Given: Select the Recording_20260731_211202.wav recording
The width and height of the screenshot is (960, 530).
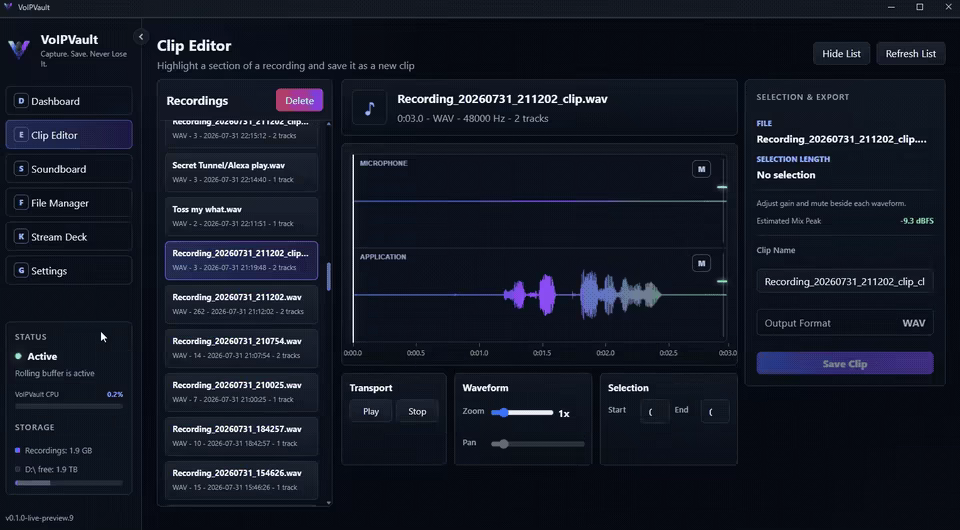Looking at the screenshot, I should pos(241,304).
